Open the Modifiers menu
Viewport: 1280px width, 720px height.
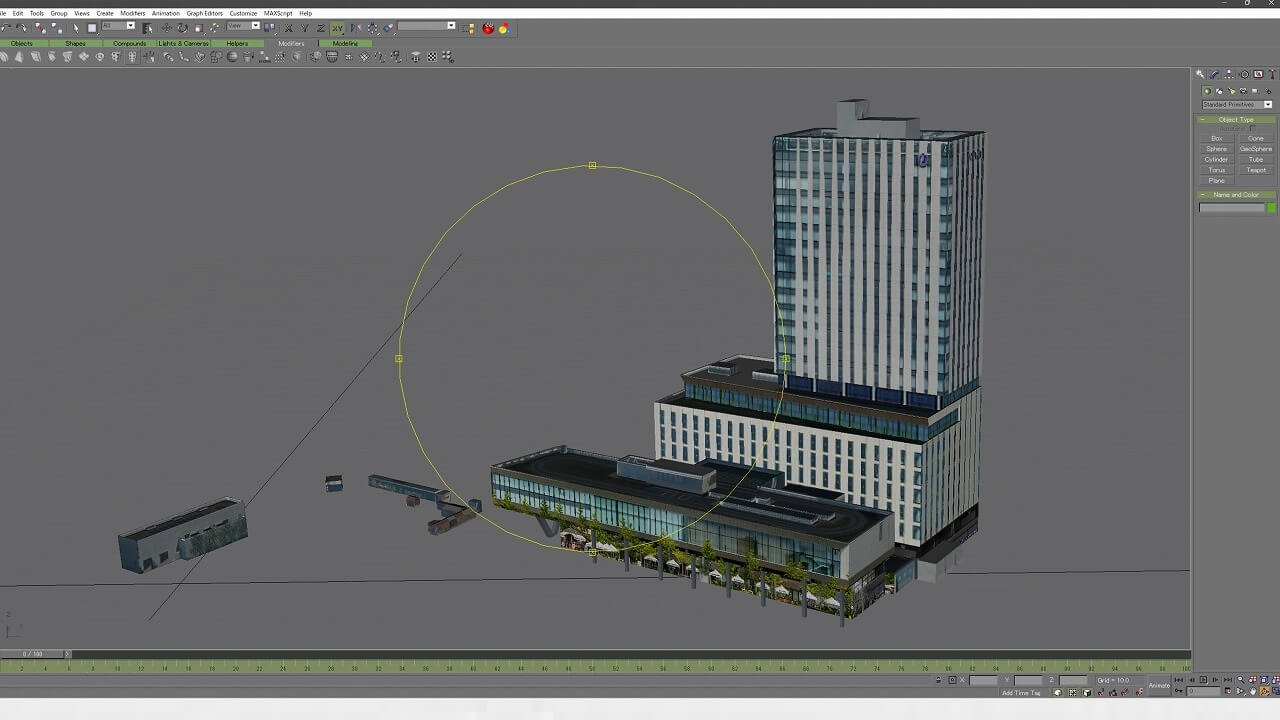[133, 13]
